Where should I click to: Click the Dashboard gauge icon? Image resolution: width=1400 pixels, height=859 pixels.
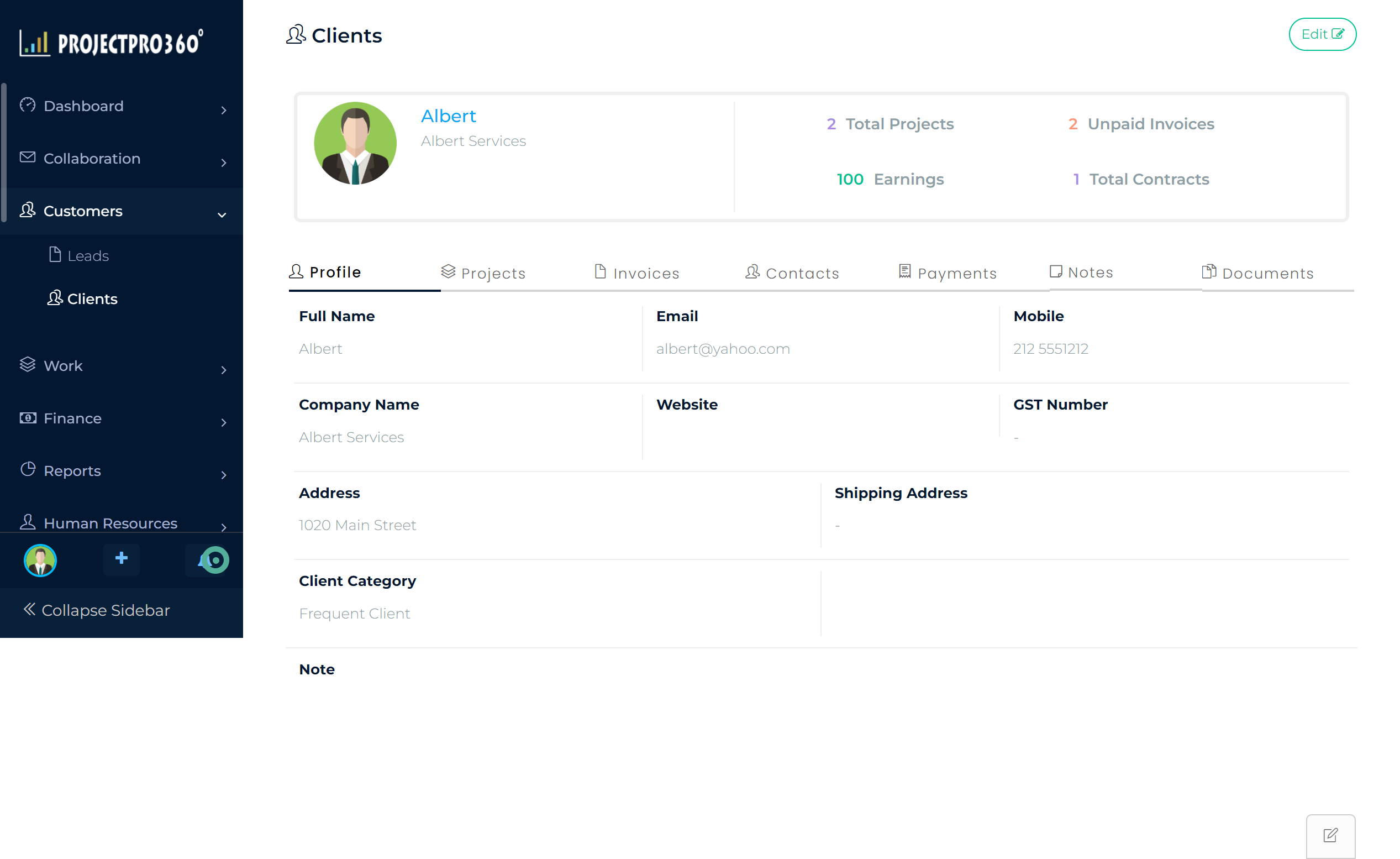click(27, 105)
